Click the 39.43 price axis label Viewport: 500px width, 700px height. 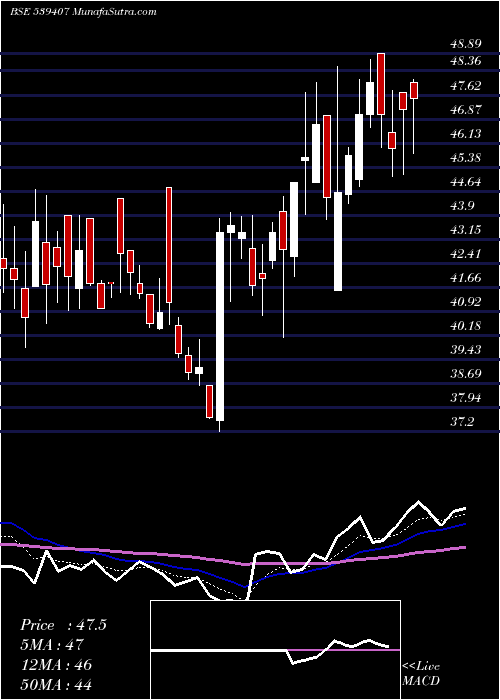tap(466, 350)
